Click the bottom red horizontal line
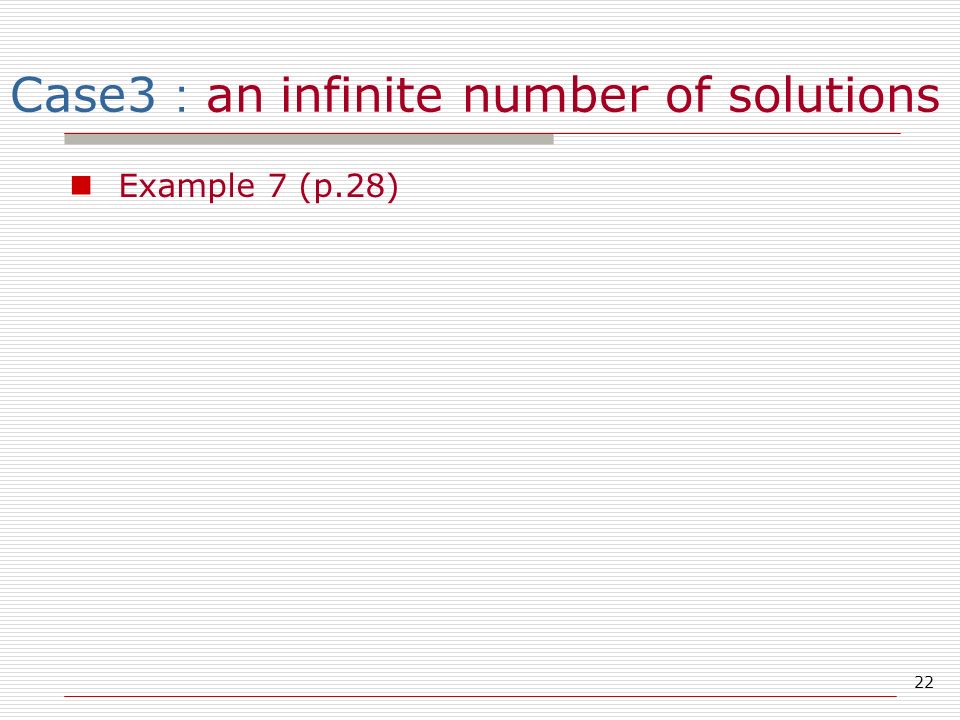Image resolution: width=960 pixels, height=720 pixels. [x=480, y=696]
